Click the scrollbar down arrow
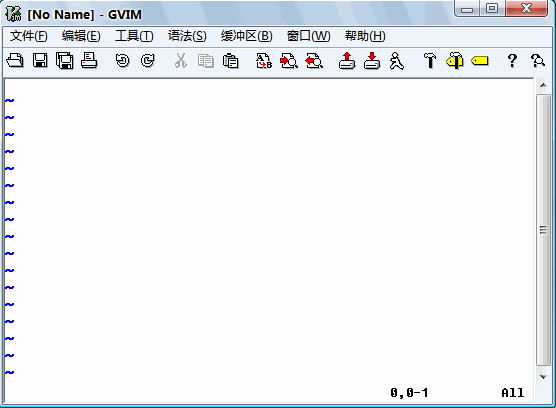This screenshot has width=556, height=408. click(543, 377)
